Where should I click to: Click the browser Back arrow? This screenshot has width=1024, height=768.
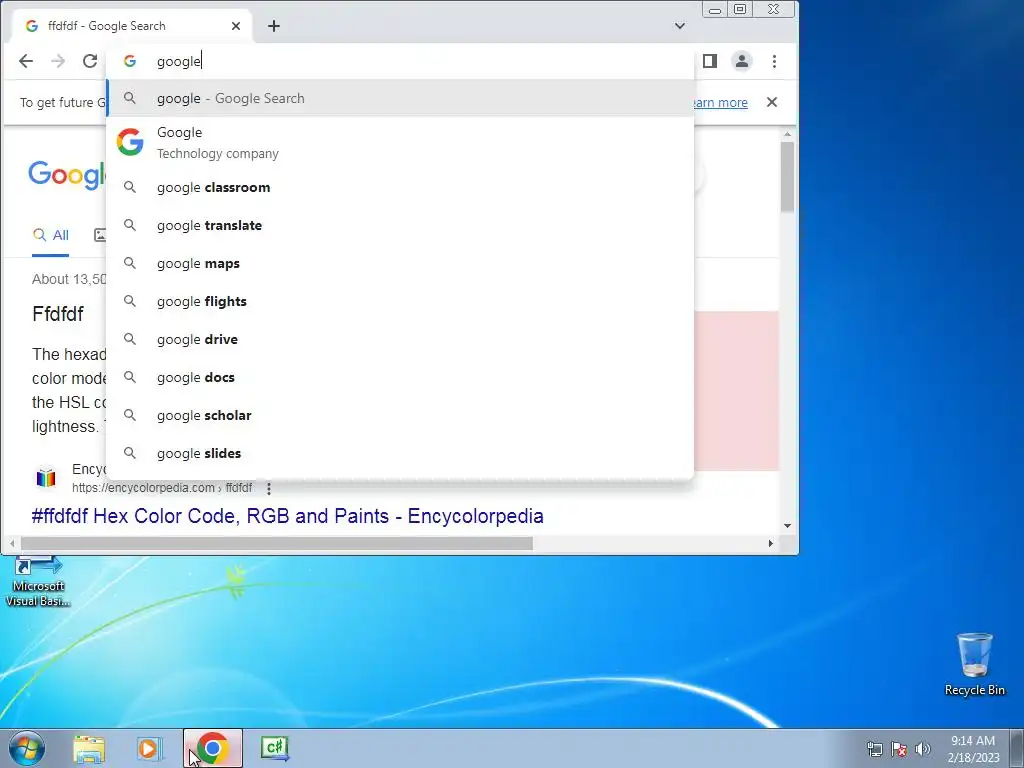tap(25, 61)
